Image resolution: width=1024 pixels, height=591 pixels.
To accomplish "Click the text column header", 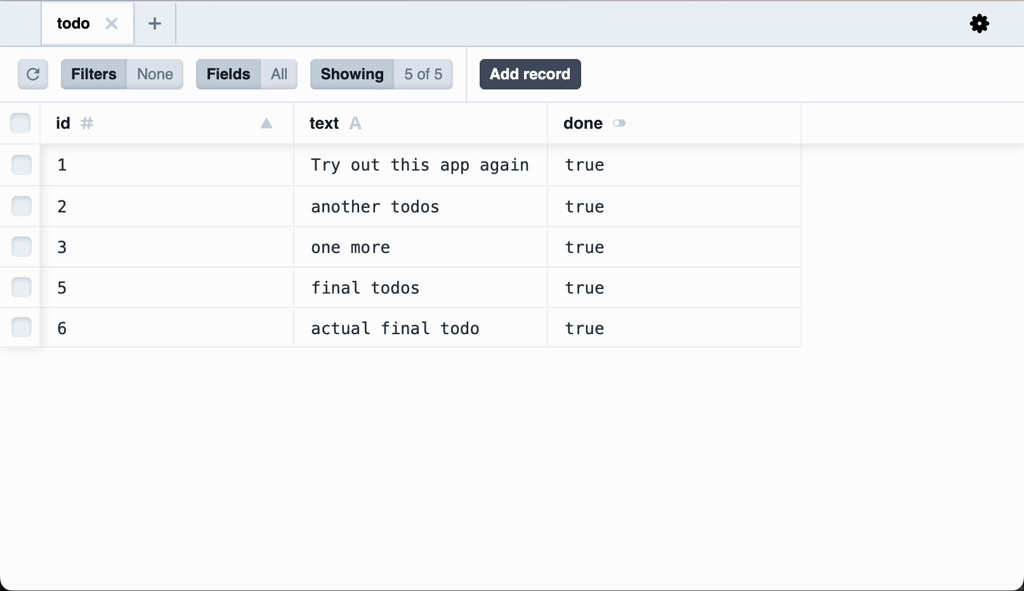I will (x=322, y=123).
